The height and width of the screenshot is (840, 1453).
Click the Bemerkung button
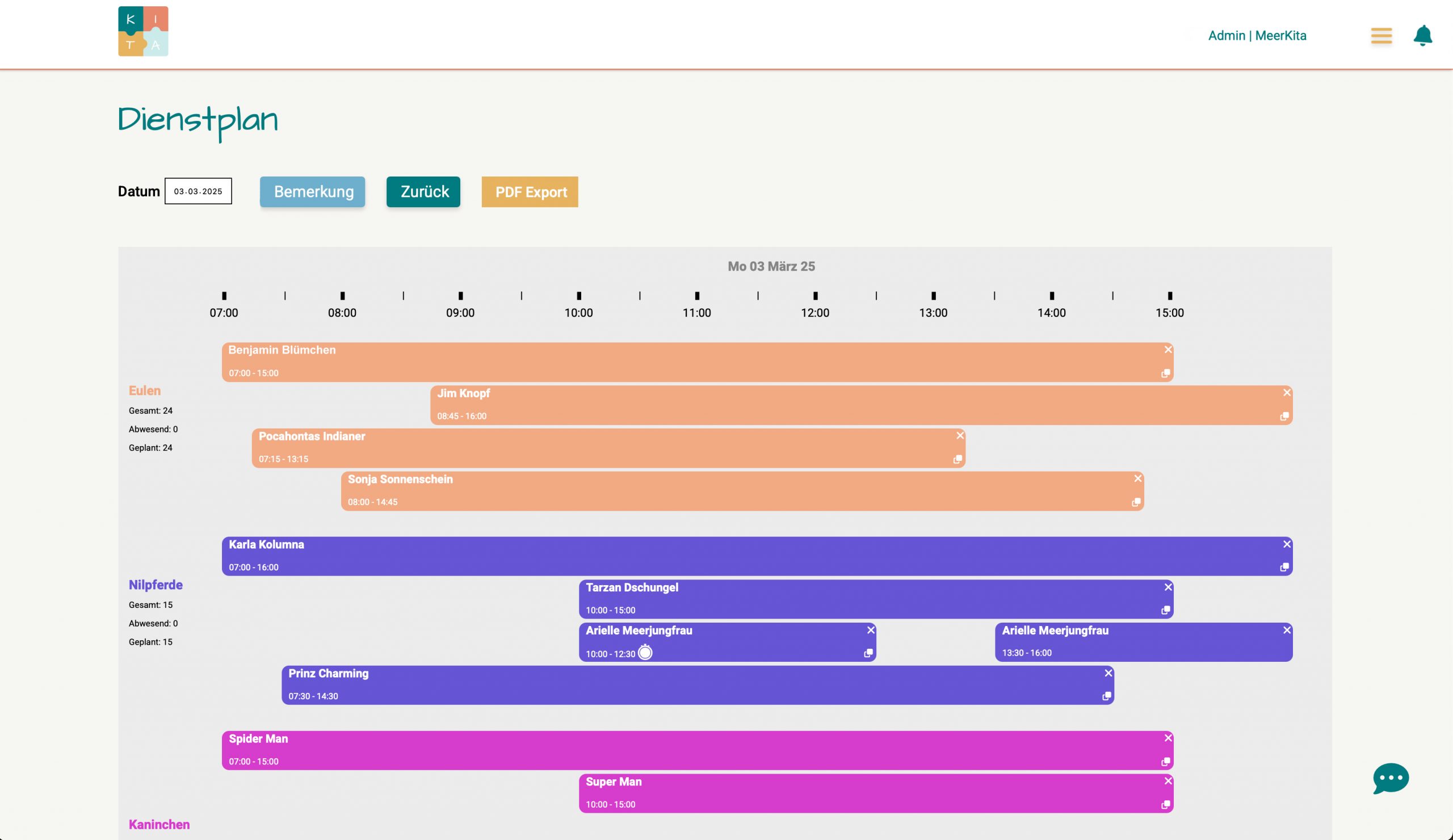pos(313,192)
